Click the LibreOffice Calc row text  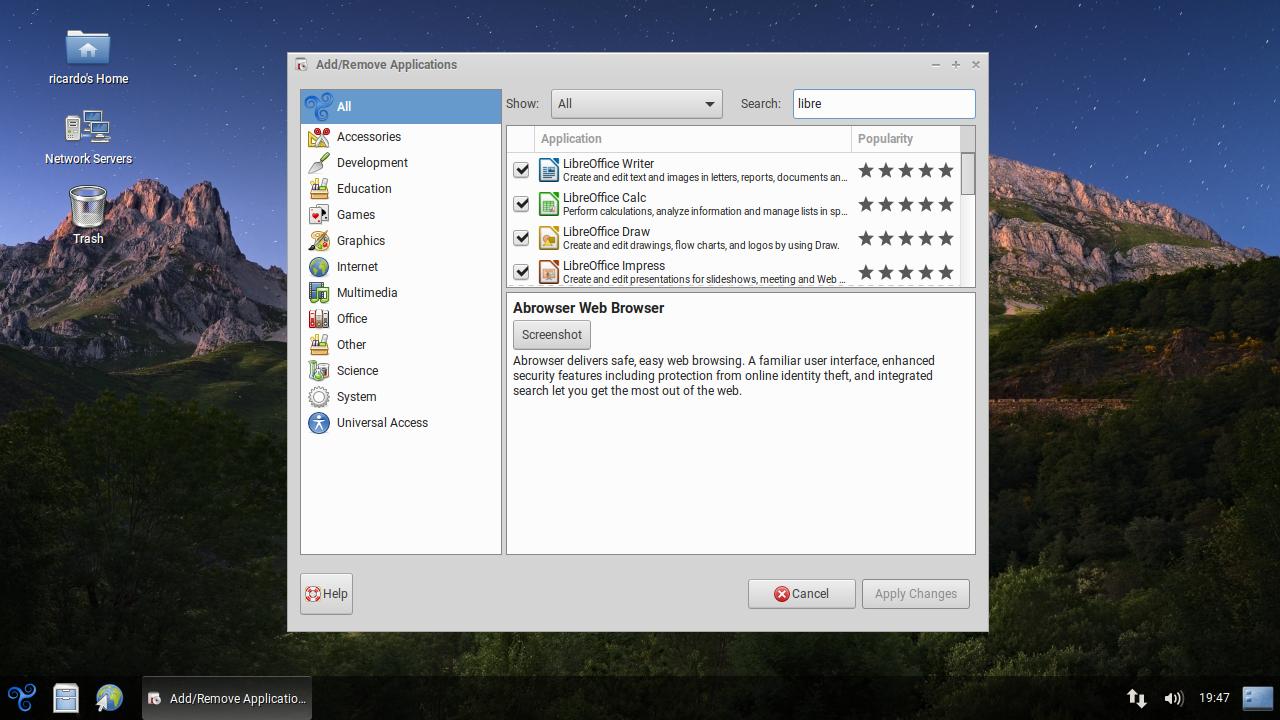coord(704,204)
